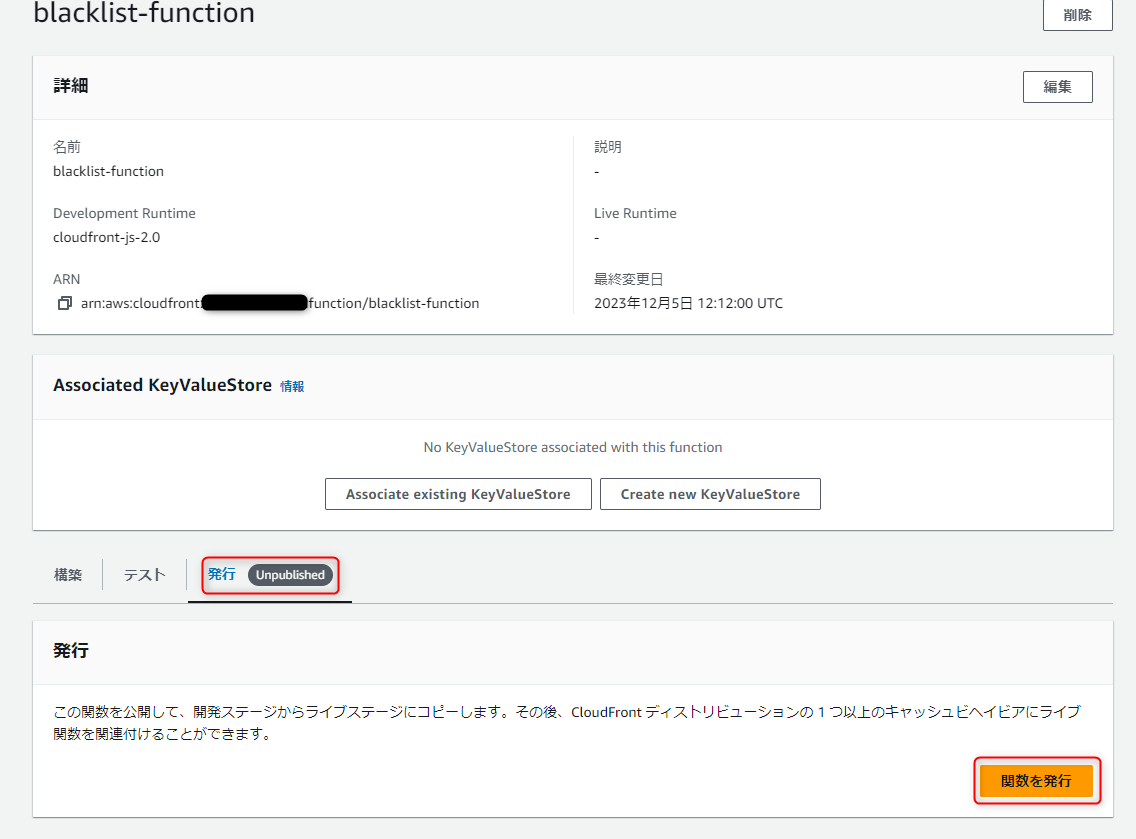The image size is (1136, 839).
Task: Click the 最終変更日 timestamp text
Action: (x=687, y=303)
